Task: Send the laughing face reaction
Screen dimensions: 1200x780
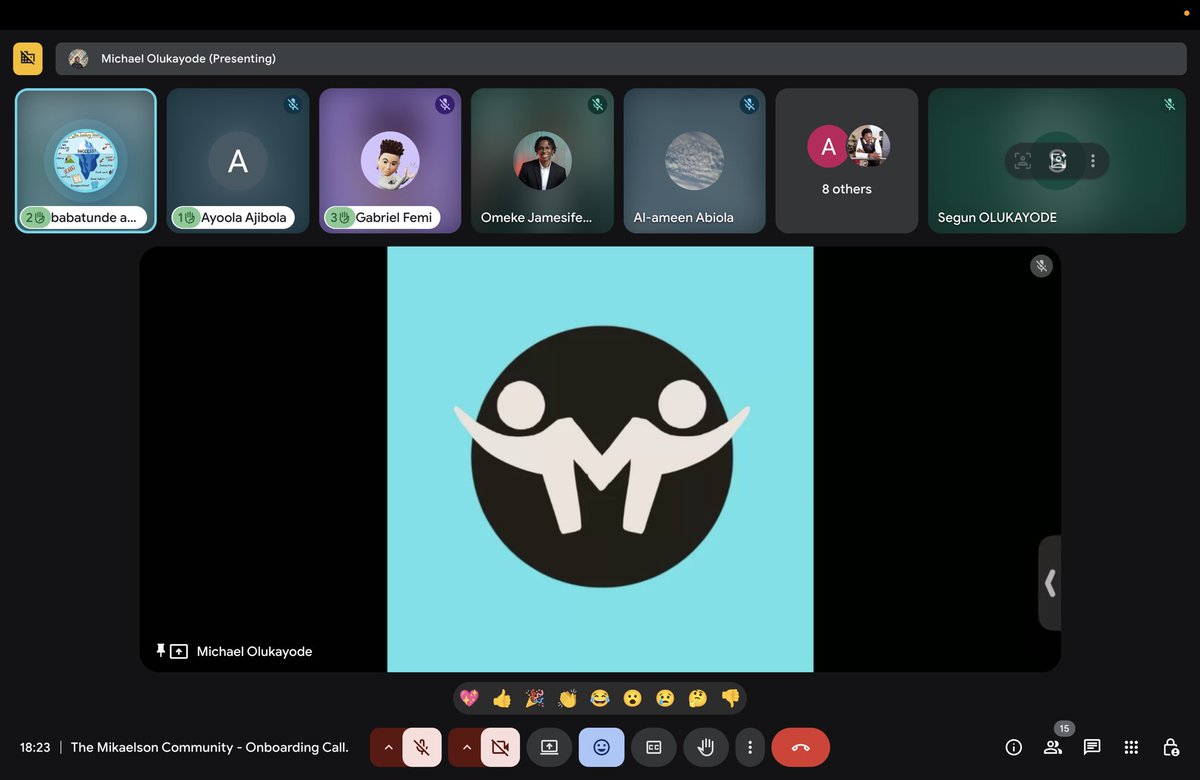Action: tap(600, 698)
